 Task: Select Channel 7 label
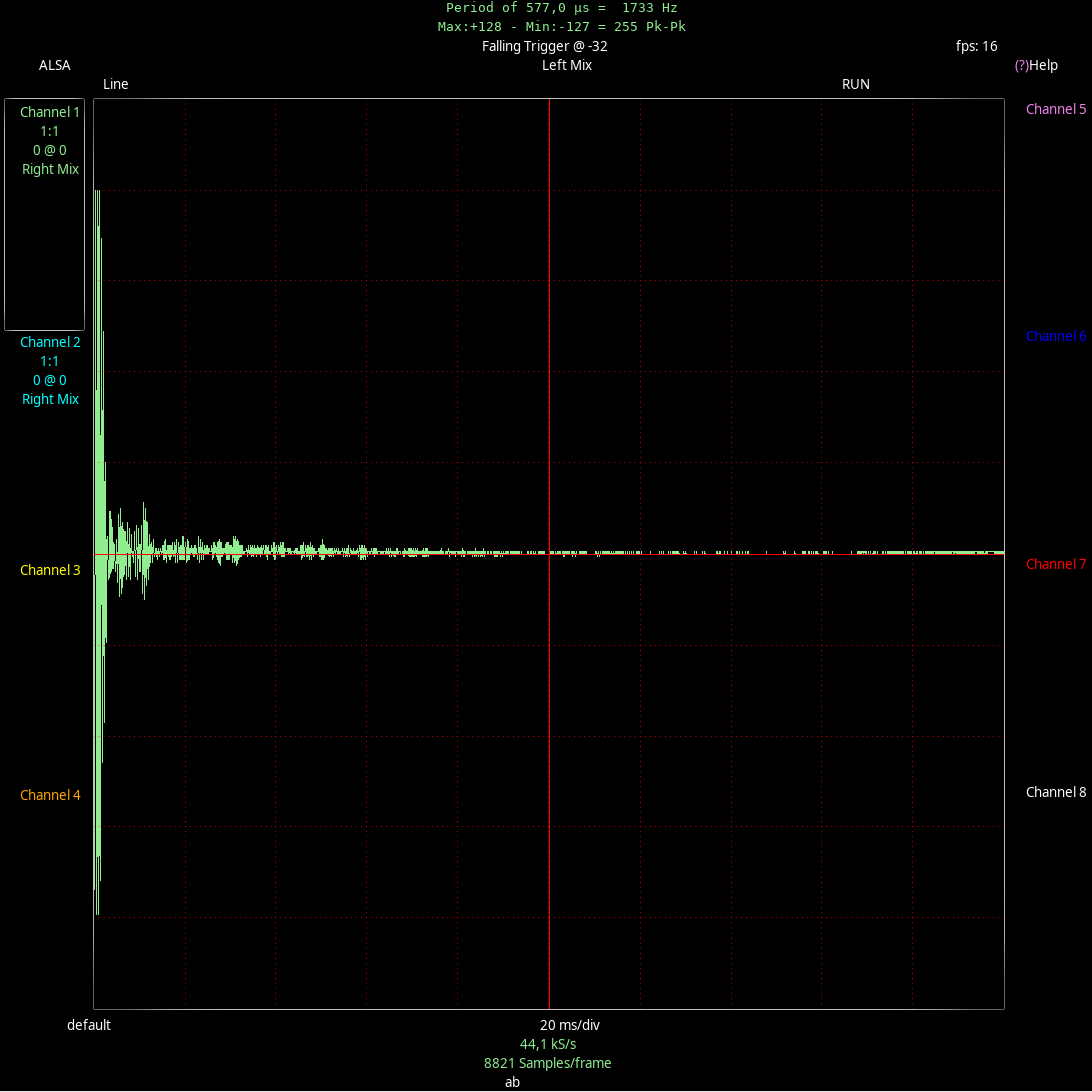point(1056,565)
